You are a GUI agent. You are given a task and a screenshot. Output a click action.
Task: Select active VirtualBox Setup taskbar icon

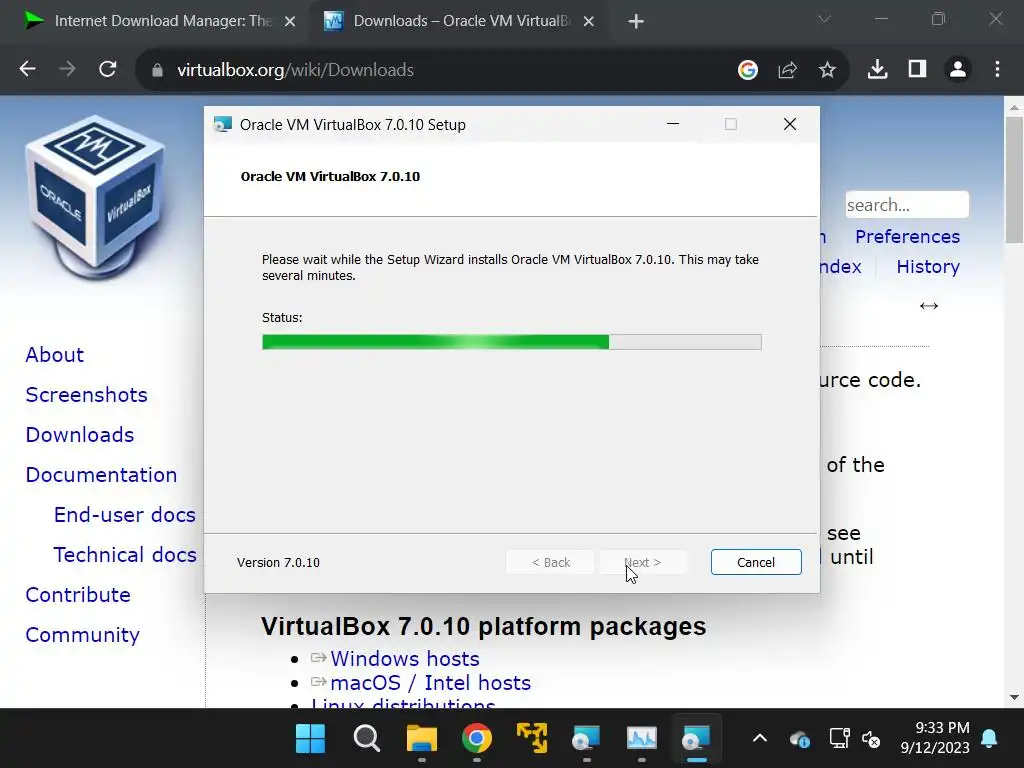[696, 739]
